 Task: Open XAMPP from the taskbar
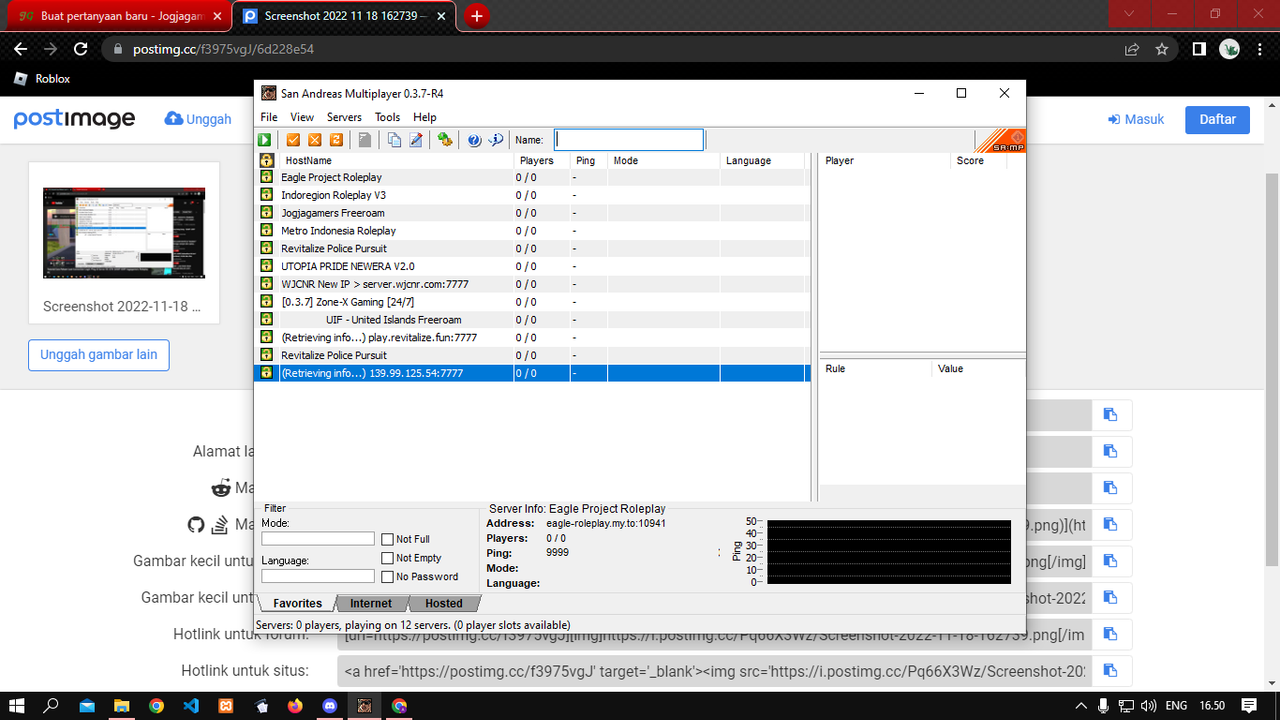click(226, 705)
